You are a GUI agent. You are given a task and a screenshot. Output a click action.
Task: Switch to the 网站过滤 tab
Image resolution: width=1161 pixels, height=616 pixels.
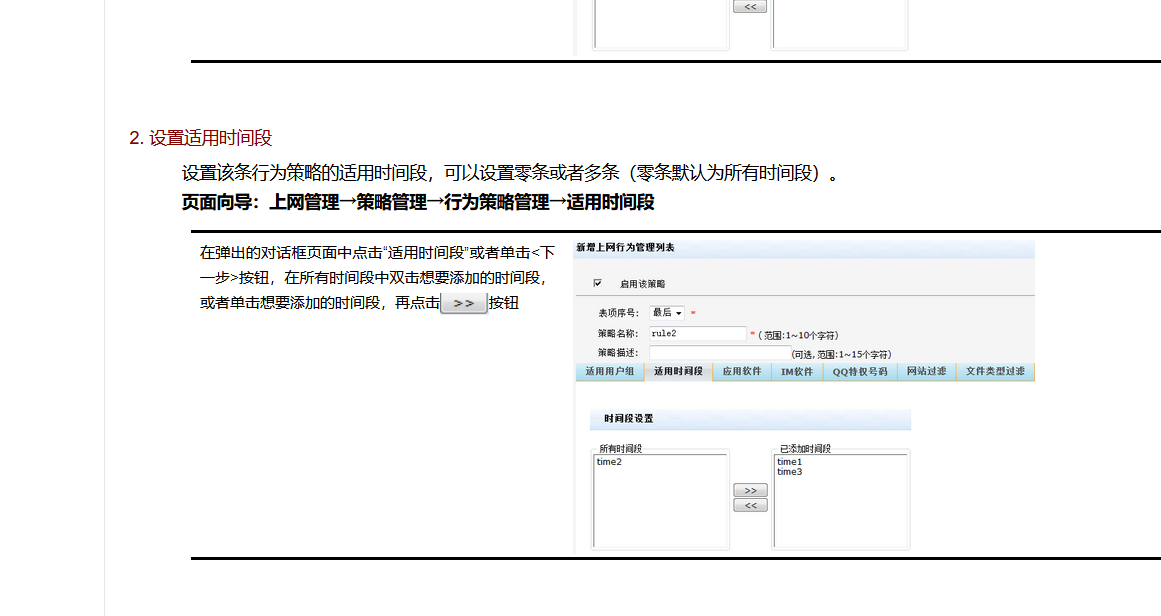(x=926, y=372)
